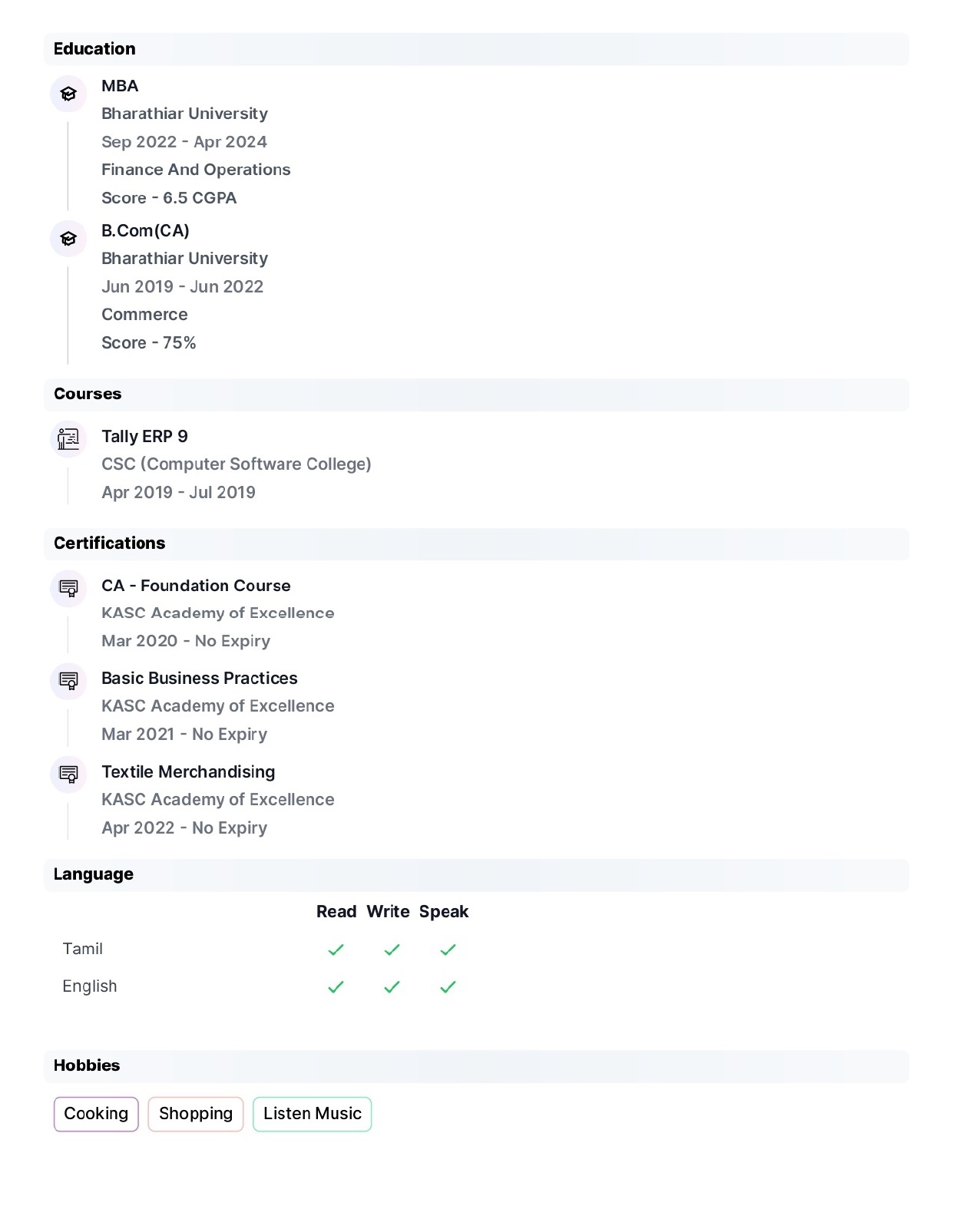The image size is (953, 1232).
Task: Click the Language section header
Action: 476,875
